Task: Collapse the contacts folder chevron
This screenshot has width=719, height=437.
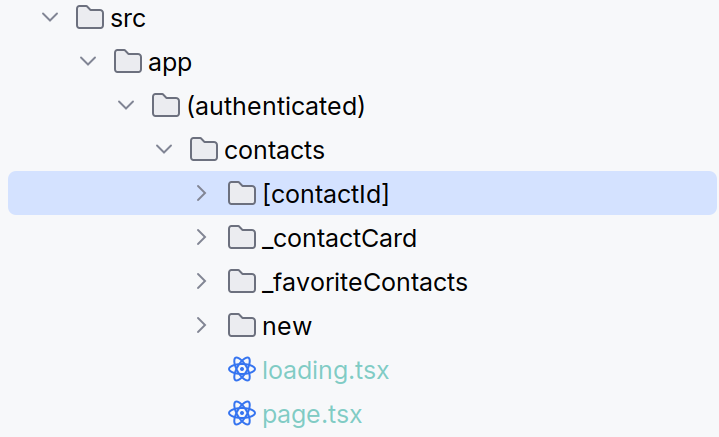Action: [164, 150]
